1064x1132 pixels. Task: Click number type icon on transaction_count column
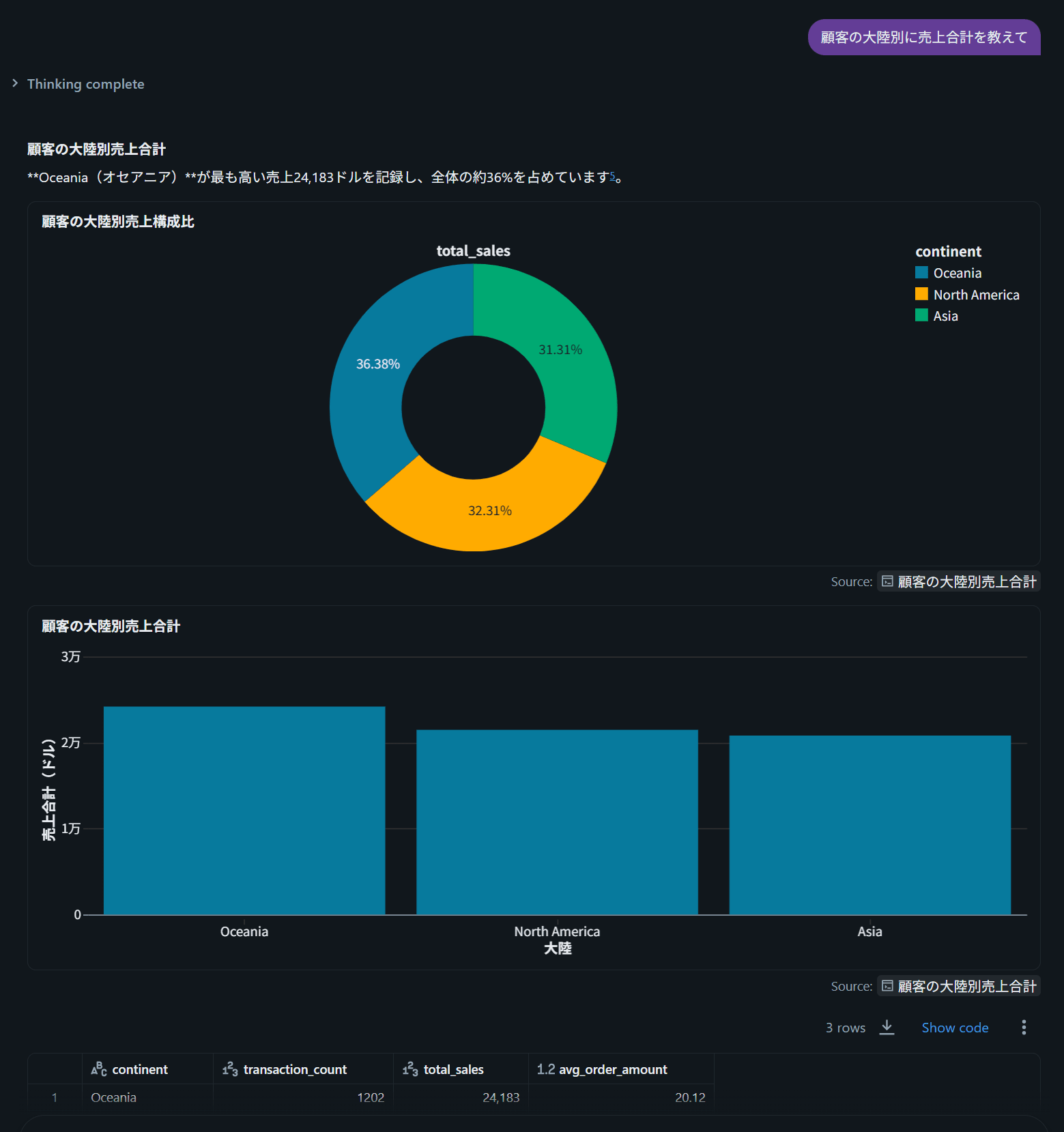(x=230, y=1069)
